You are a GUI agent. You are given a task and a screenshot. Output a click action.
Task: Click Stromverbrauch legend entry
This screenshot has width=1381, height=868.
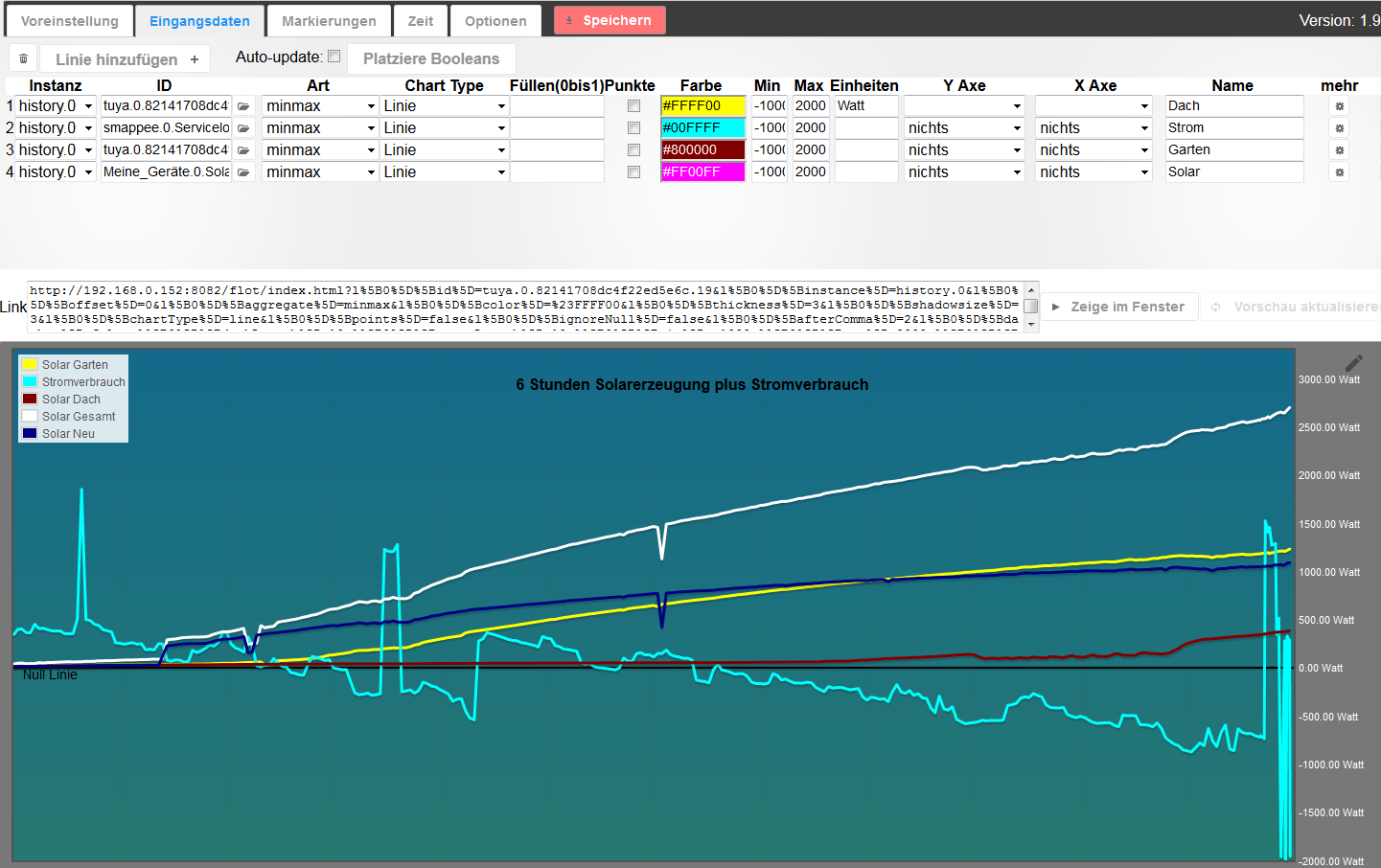[83, 382]
